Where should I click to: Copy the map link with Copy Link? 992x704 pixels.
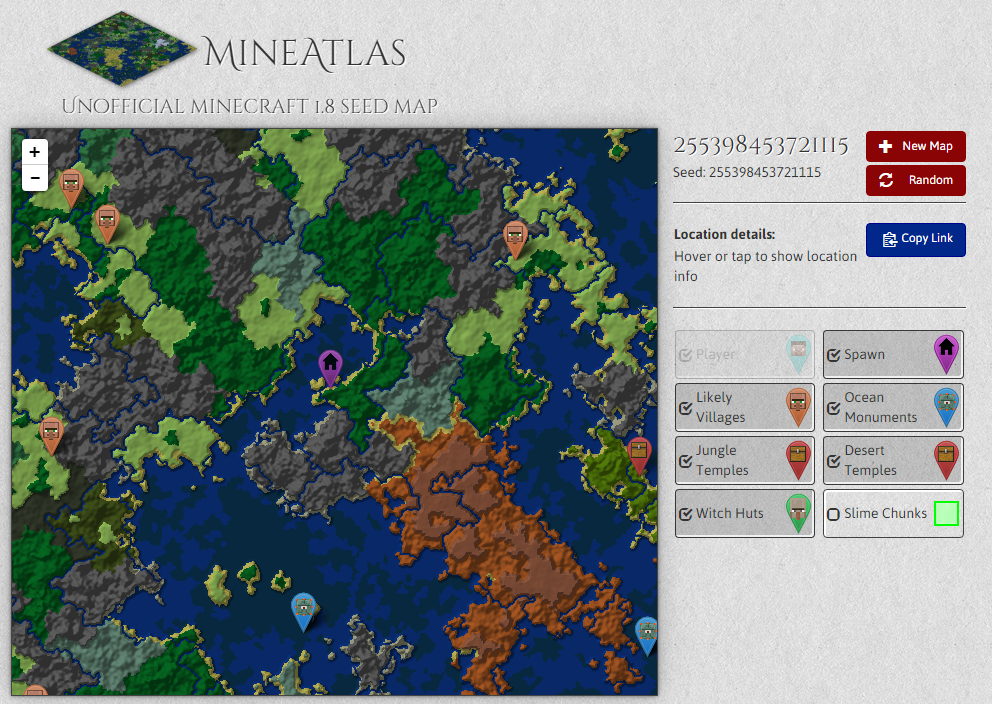click(x=915, y=239)
